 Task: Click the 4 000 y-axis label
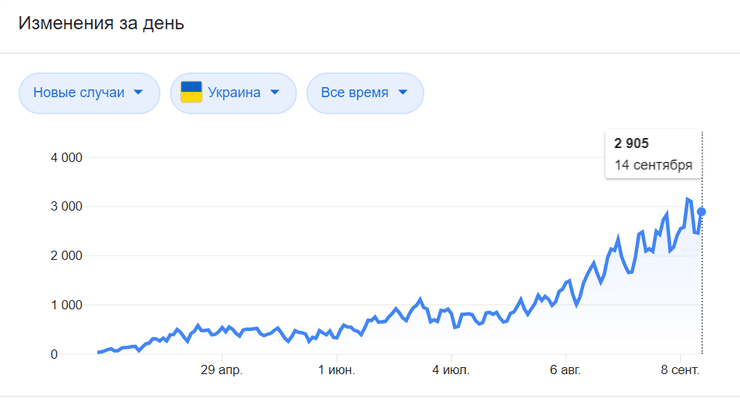pos(64,158)
